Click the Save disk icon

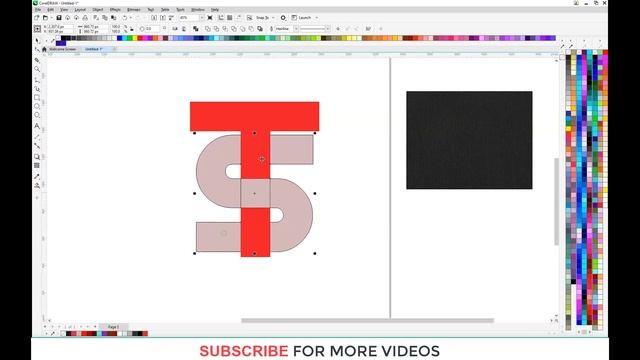(x=59, y=18)
